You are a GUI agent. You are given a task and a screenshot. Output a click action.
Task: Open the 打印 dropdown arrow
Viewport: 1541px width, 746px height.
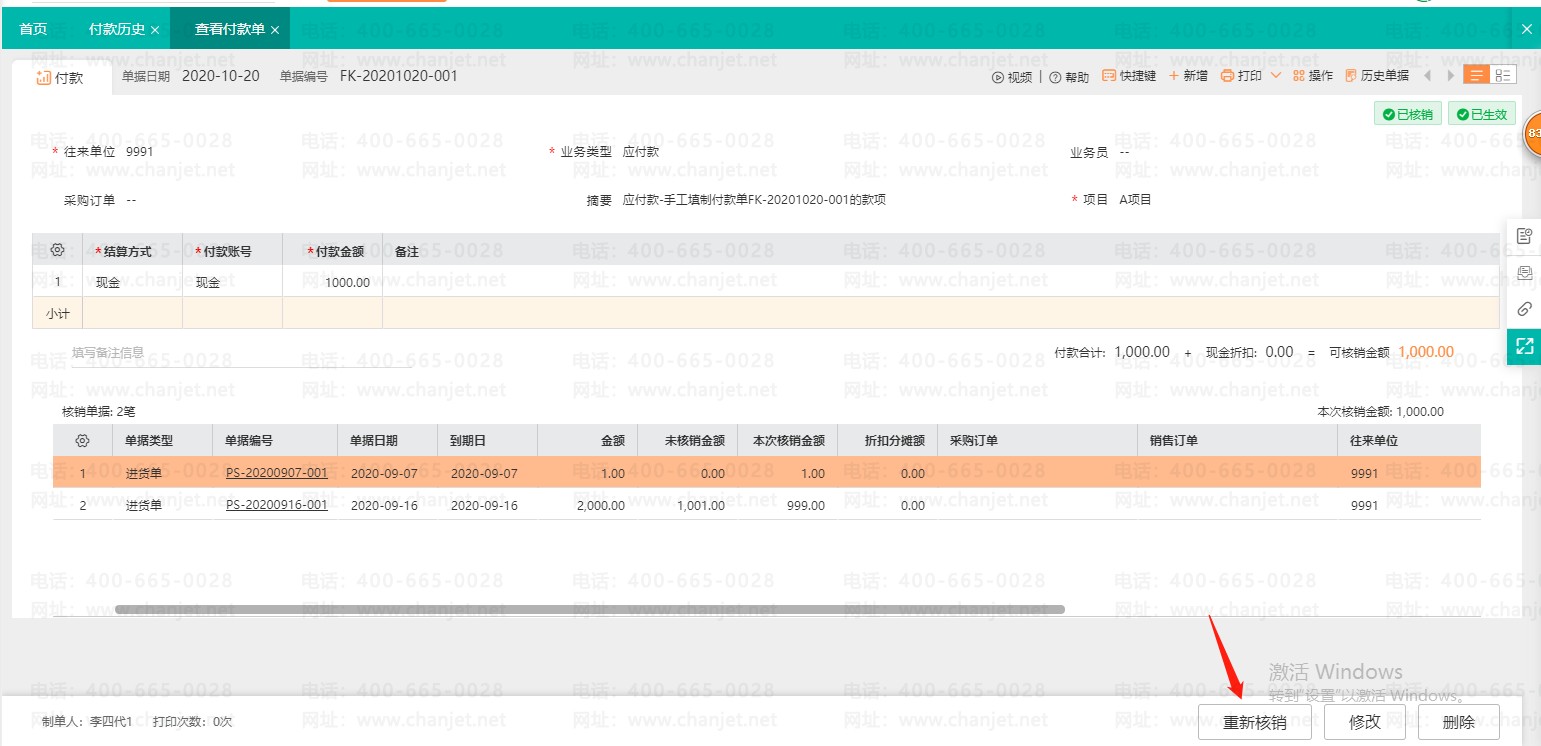click(x=1276, y=75)
